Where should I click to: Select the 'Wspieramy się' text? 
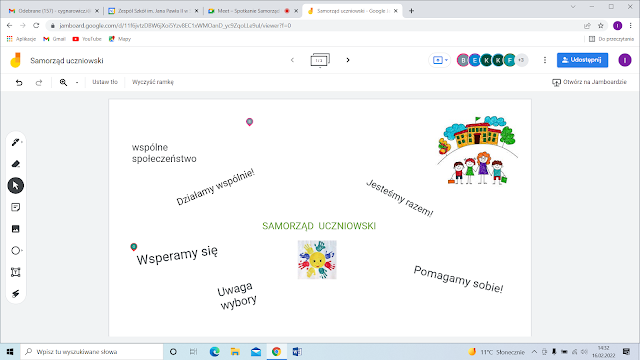coord(177,255)
